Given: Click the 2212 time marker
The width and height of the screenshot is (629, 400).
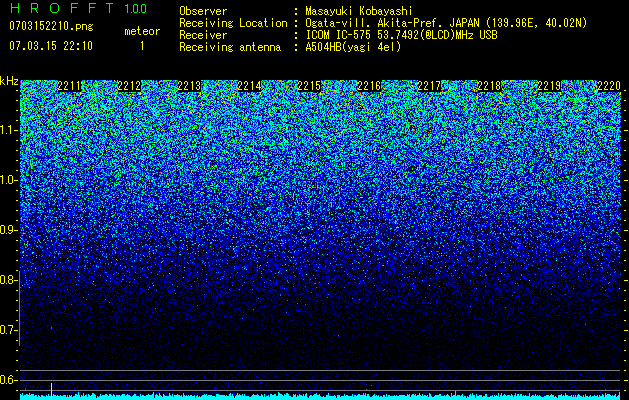Looking at the screenshot, I should (129, 86).
